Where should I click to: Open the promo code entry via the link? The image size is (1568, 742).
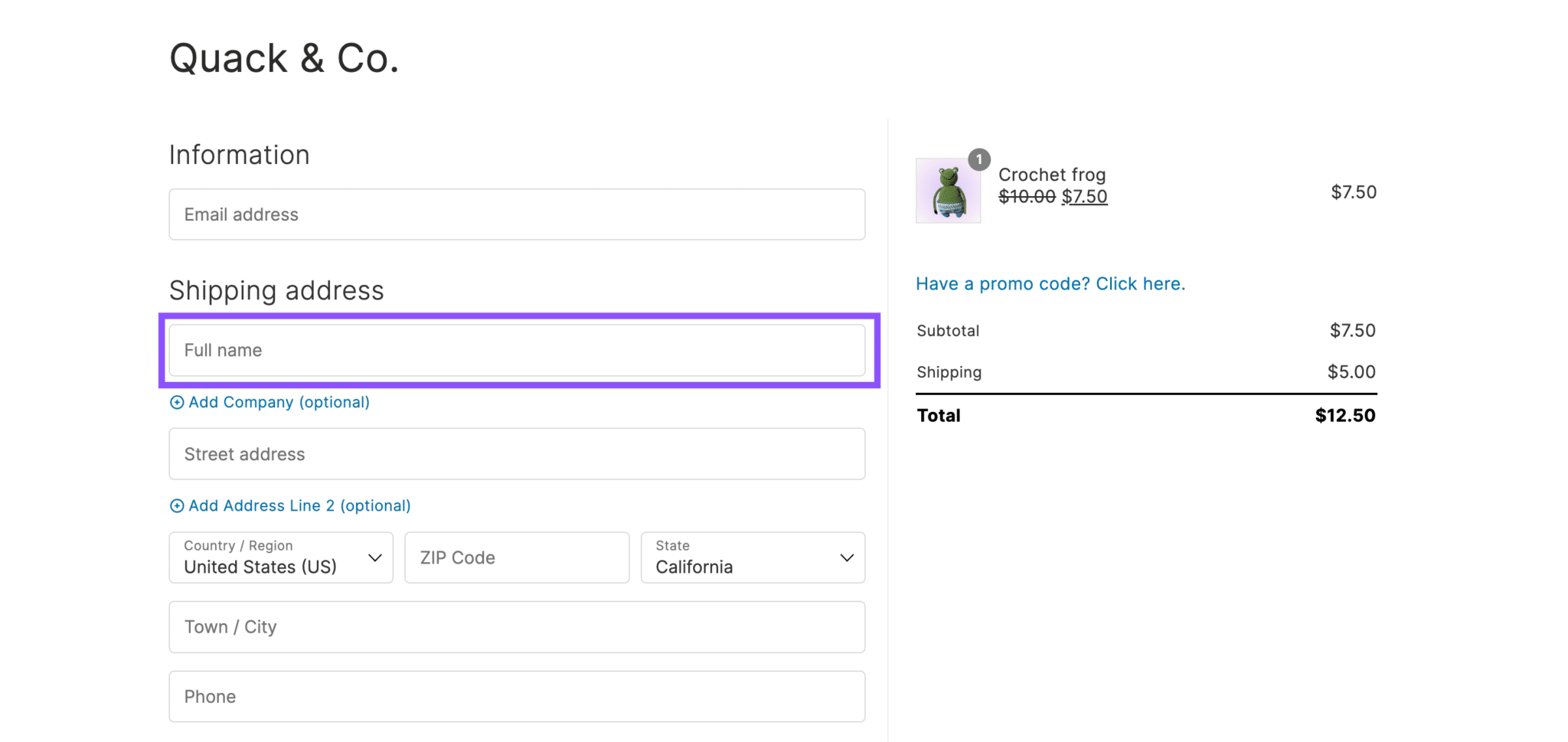coord(1050,283)
